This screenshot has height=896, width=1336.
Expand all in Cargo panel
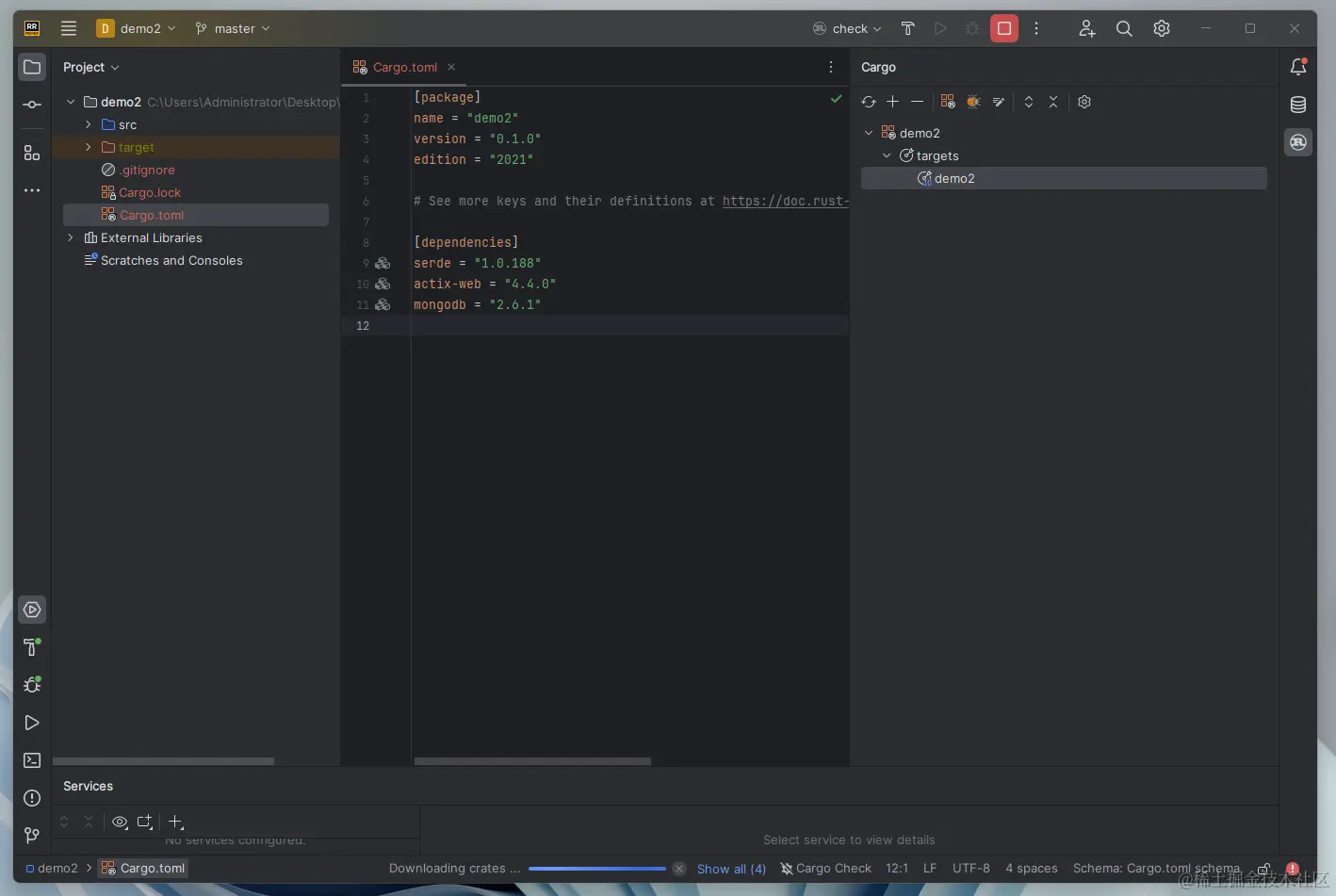[1029, 102]
